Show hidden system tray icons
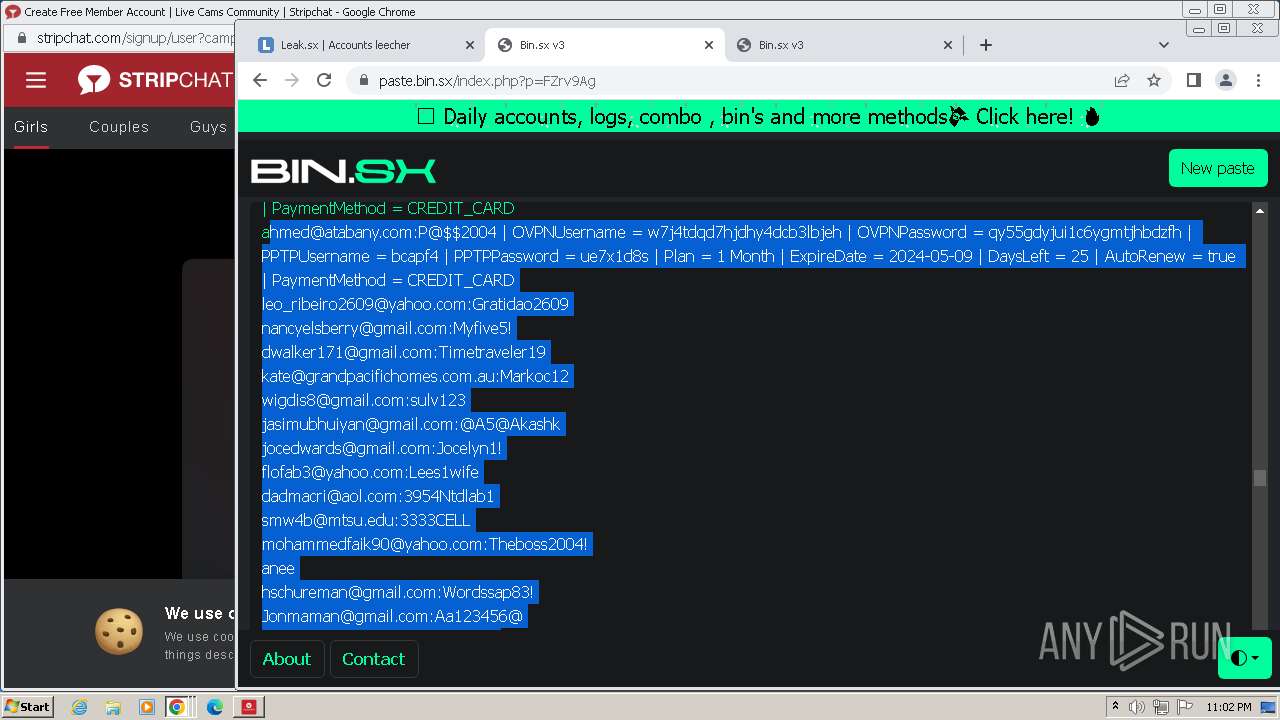Viewport: 1280px width, 720px height. 1115,707
